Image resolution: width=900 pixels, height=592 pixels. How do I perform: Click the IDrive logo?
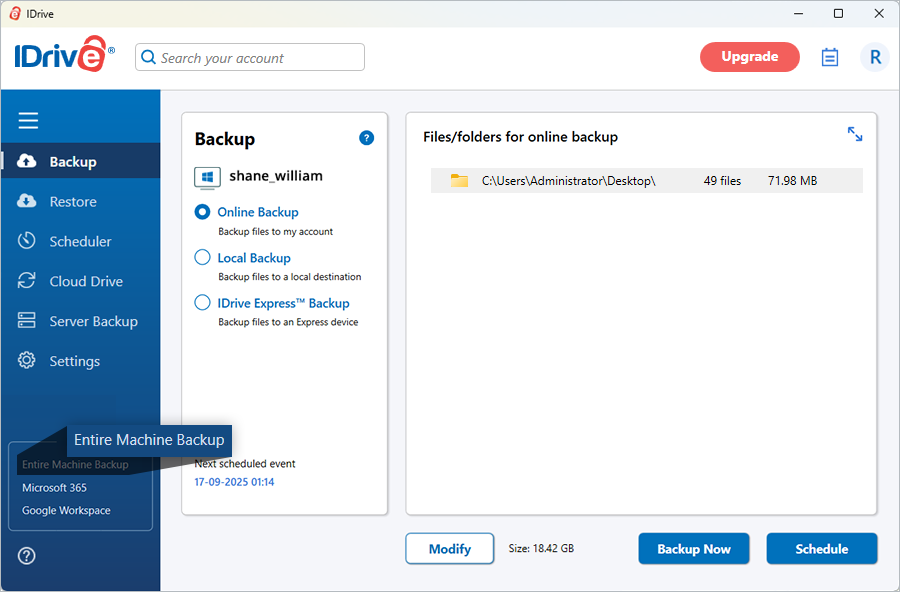click(x=64, y=54)
